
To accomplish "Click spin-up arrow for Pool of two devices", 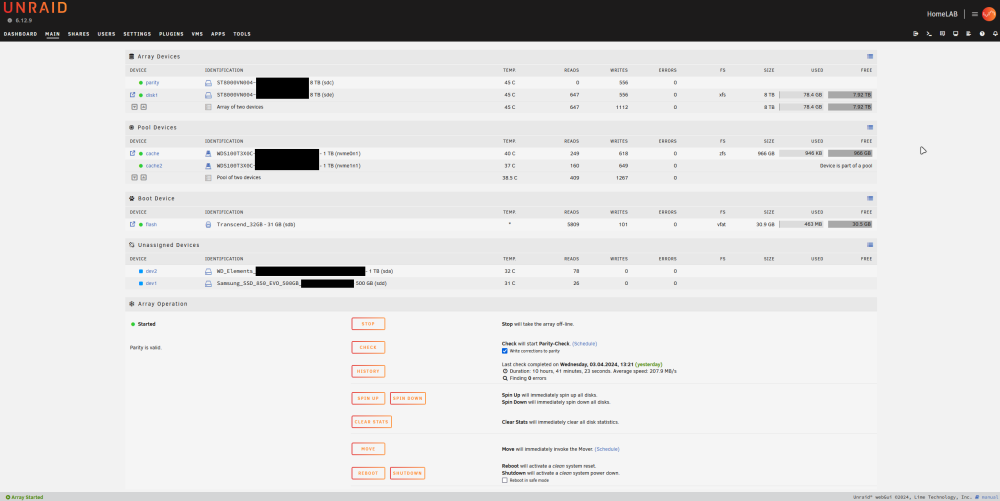I will click(x=143, y=178).
